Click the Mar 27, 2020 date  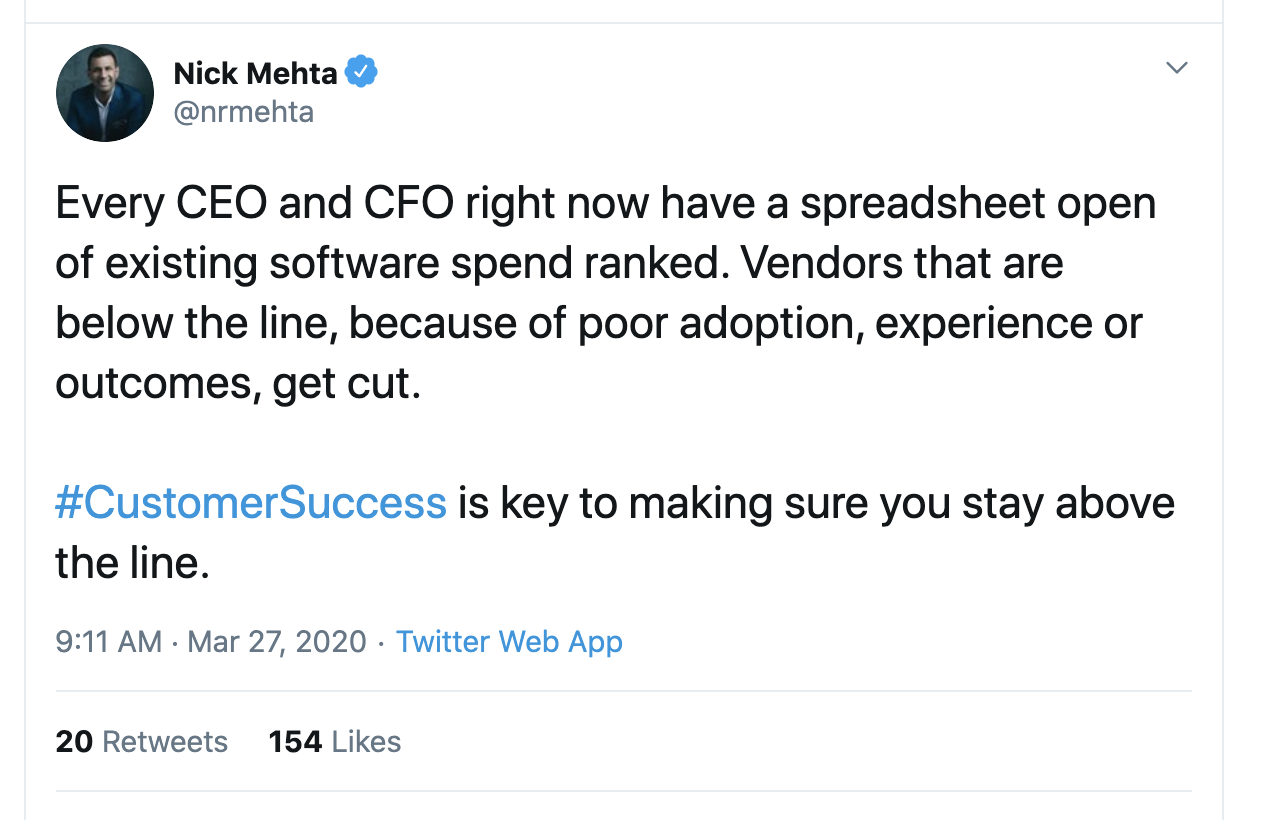pos(277,641)
